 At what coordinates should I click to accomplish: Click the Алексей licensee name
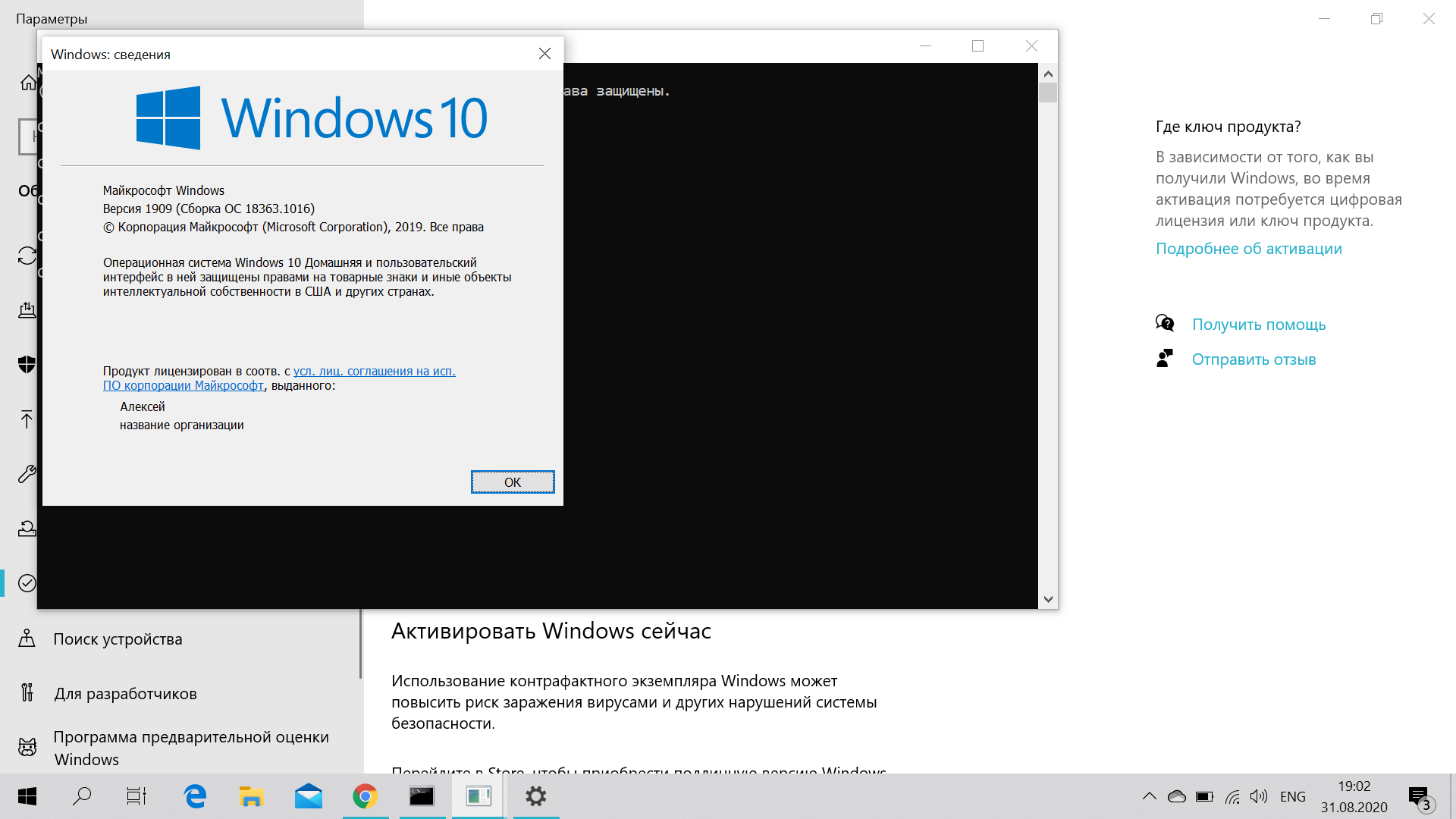point(143,406)
